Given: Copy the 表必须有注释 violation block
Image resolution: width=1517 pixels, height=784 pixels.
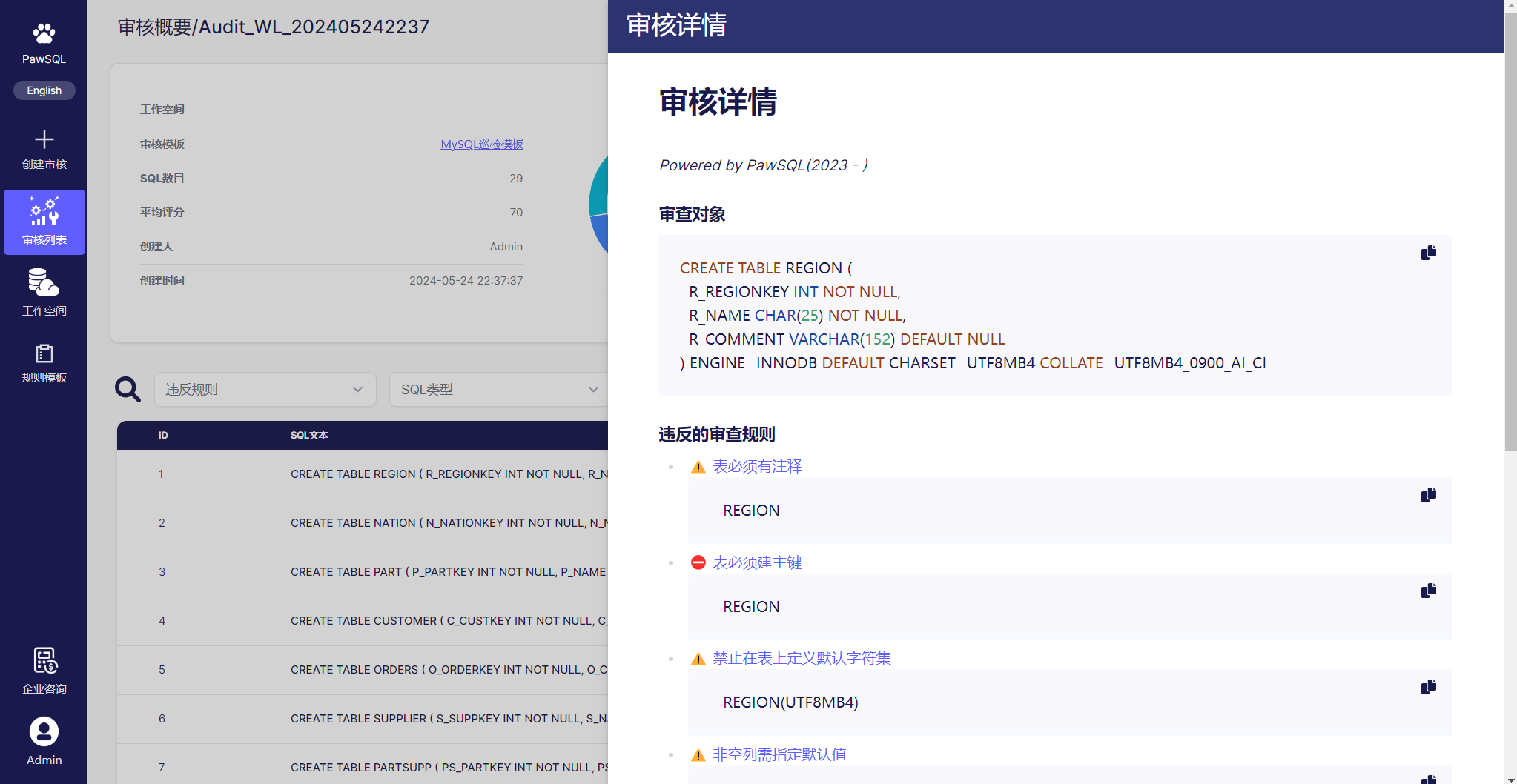Looking at the screenshot, I should (1428, 495).
